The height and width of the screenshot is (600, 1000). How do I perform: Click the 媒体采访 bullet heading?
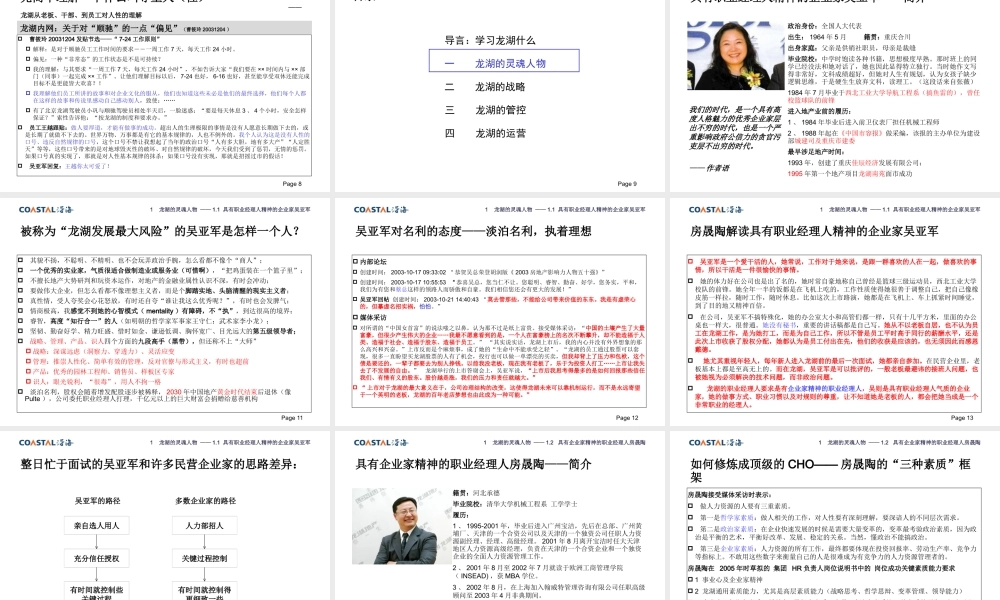click(373, 317)
